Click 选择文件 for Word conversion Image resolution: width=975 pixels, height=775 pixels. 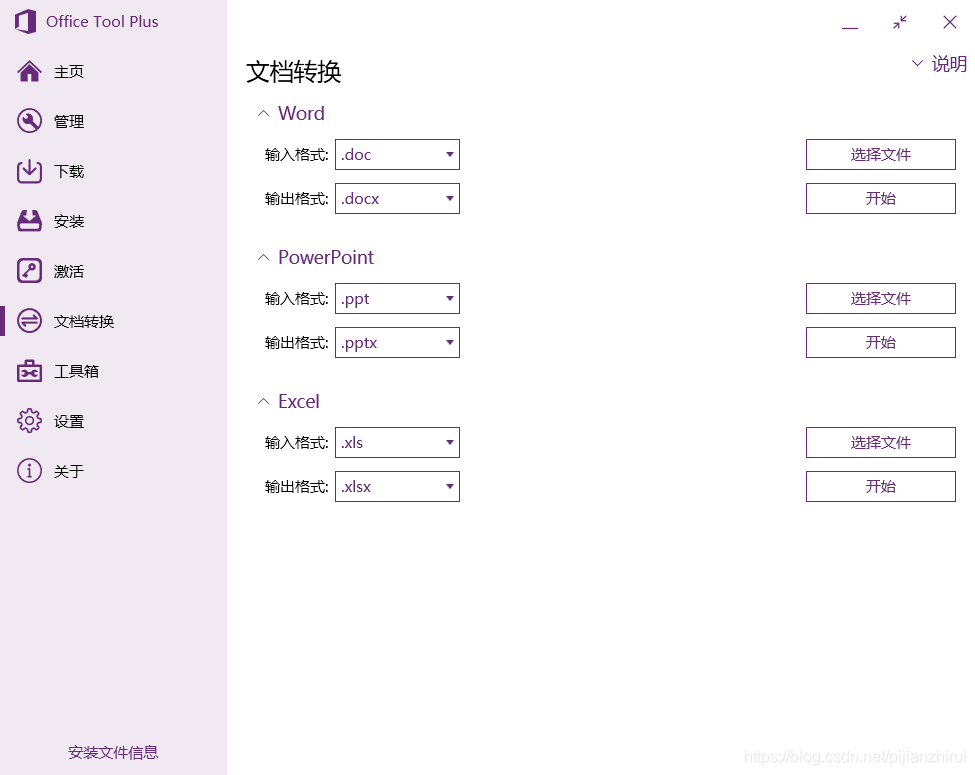coord(880,154)
